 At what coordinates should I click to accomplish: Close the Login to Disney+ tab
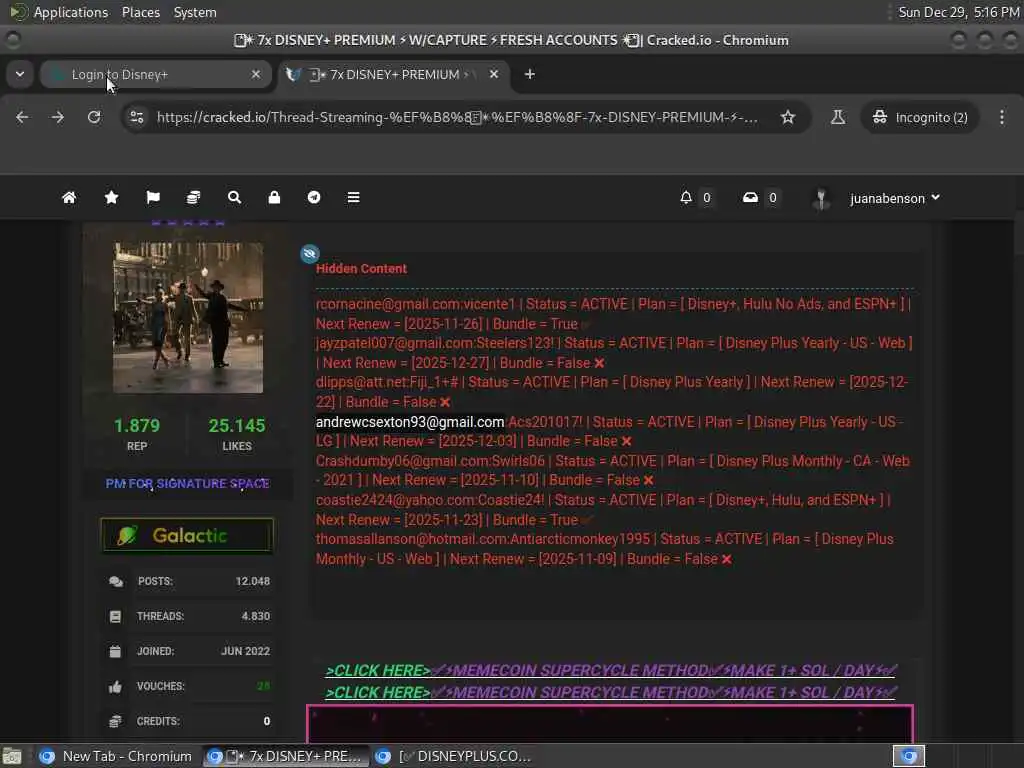click(x=256, y=74)
